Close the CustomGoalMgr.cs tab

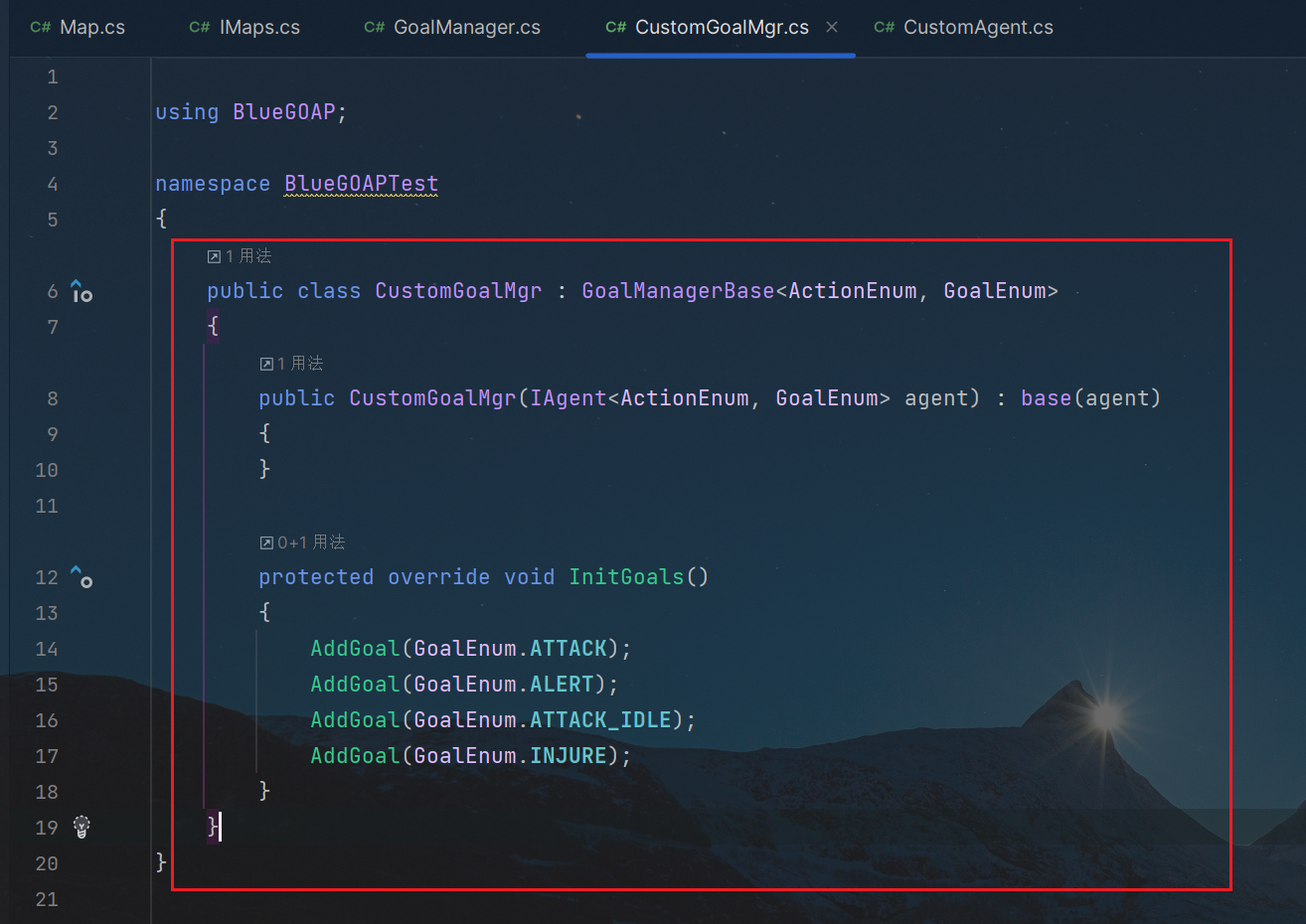[832, 28]
